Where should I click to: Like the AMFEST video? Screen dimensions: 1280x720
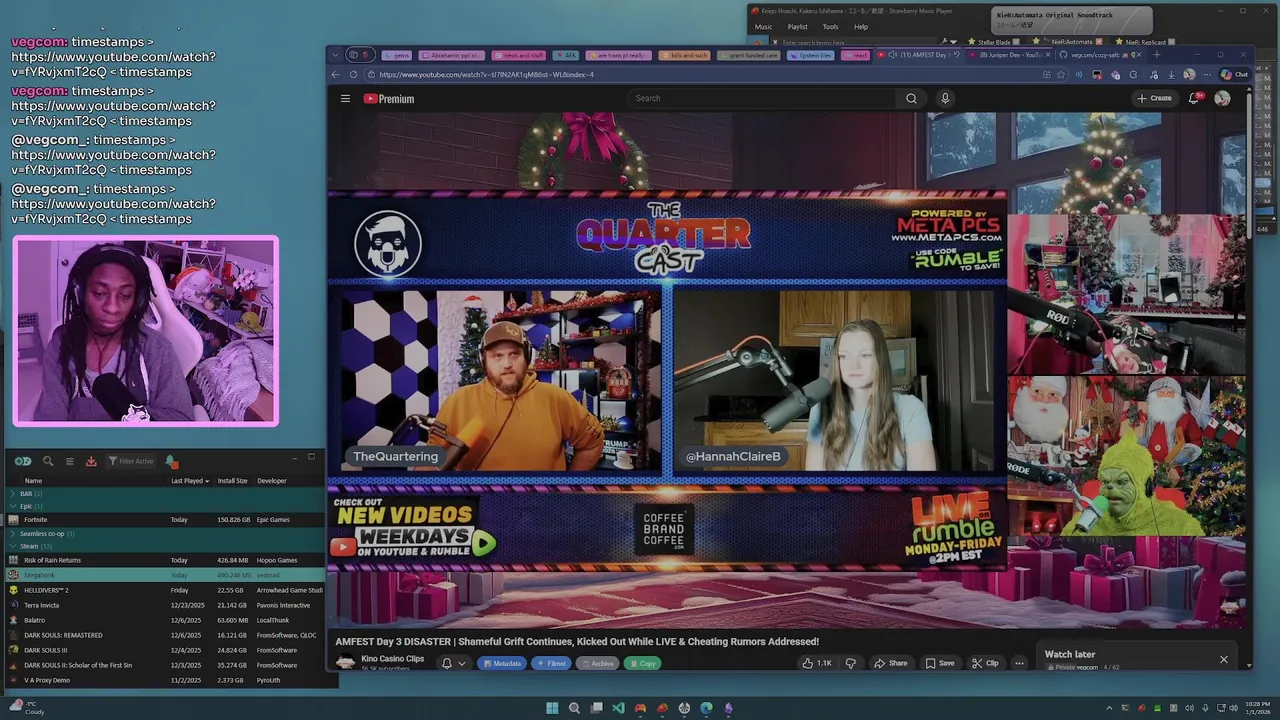tap(817, 663)
